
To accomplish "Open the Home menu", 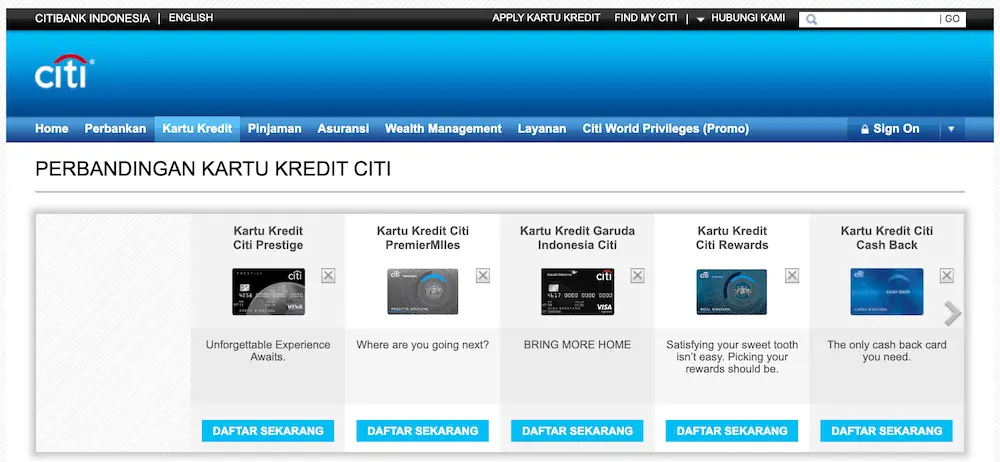I will pos(52,129).
